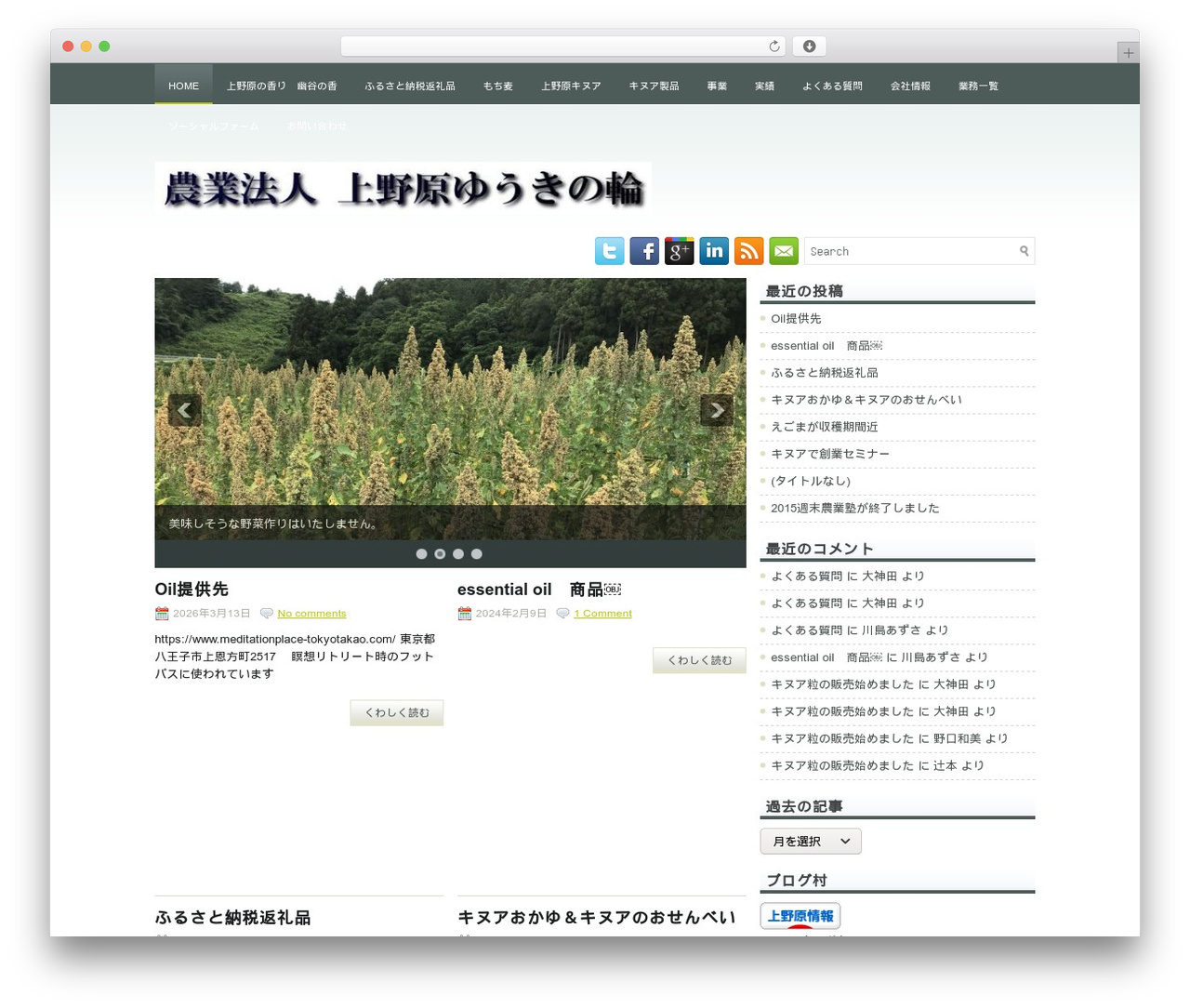Screen dimensions: 1190x1008
Task: Show the previous slide in the slider
Action: (185, 410)
